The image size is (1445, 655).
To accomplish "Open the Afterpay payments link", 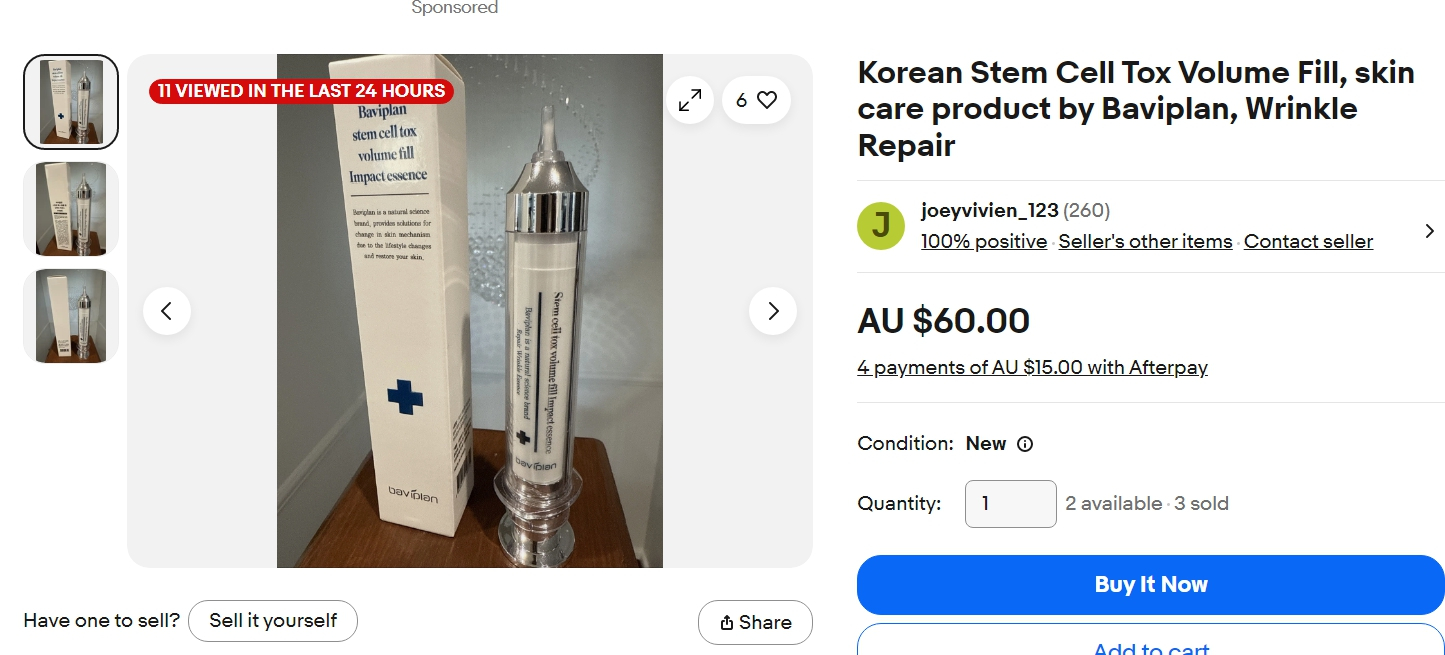I will coord(1032,367).
